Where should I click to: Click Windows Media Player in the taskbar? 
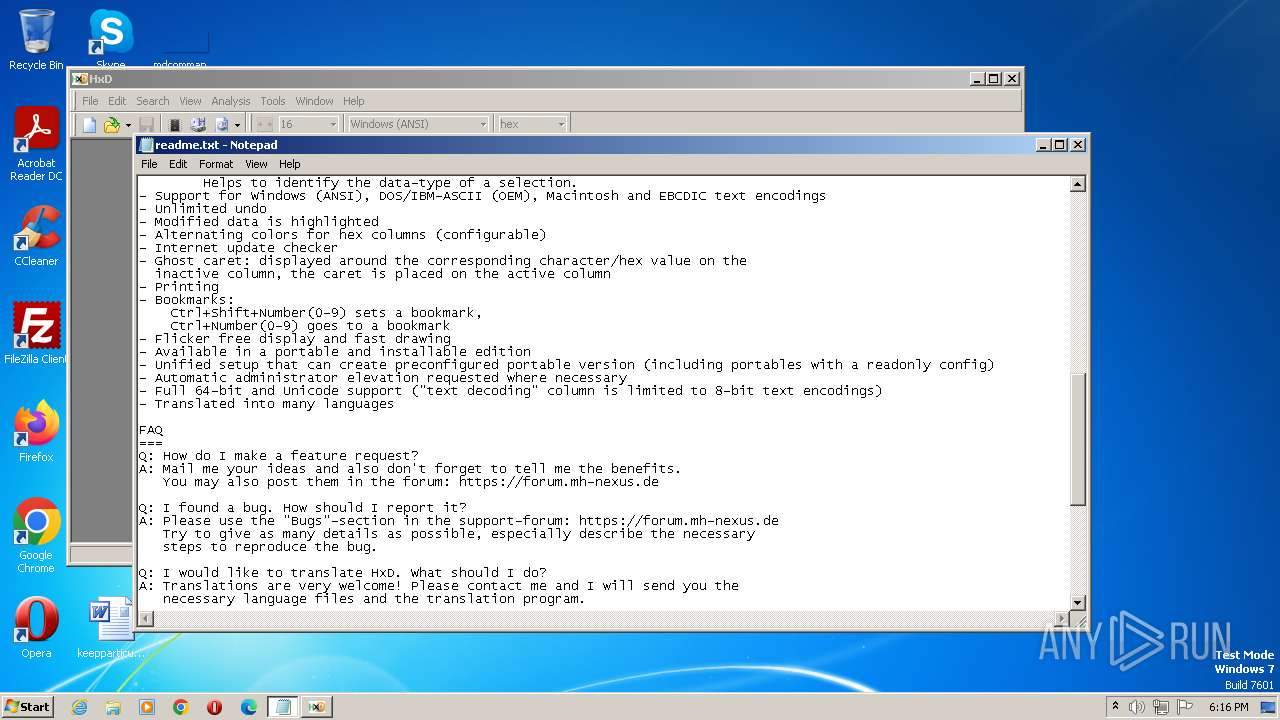147,707
